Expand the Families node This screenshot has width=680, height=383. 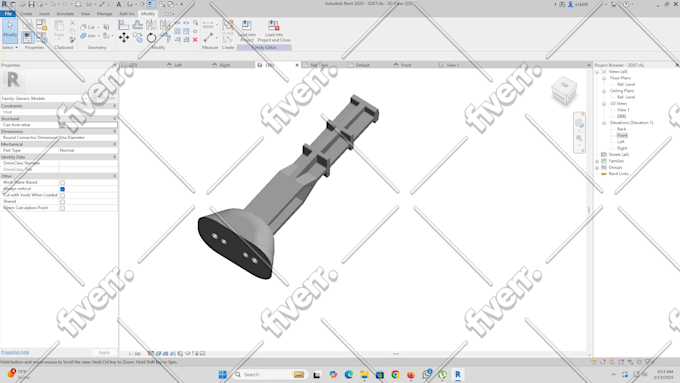tap(597, 161)
